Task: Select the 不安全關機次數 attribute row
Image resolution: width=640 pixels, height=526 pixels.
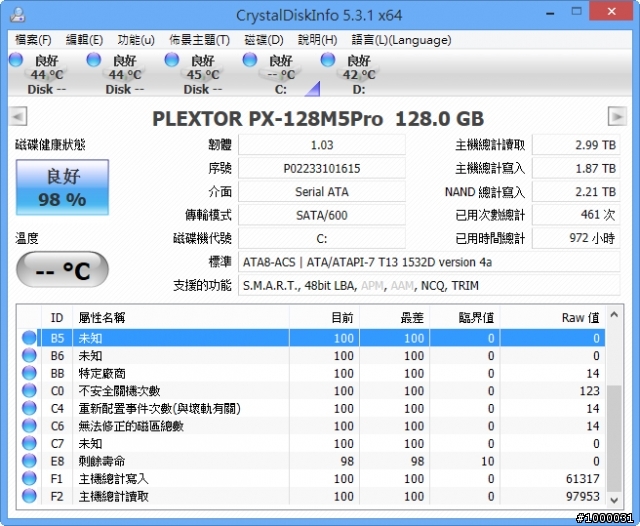Action: pos(311,391)
